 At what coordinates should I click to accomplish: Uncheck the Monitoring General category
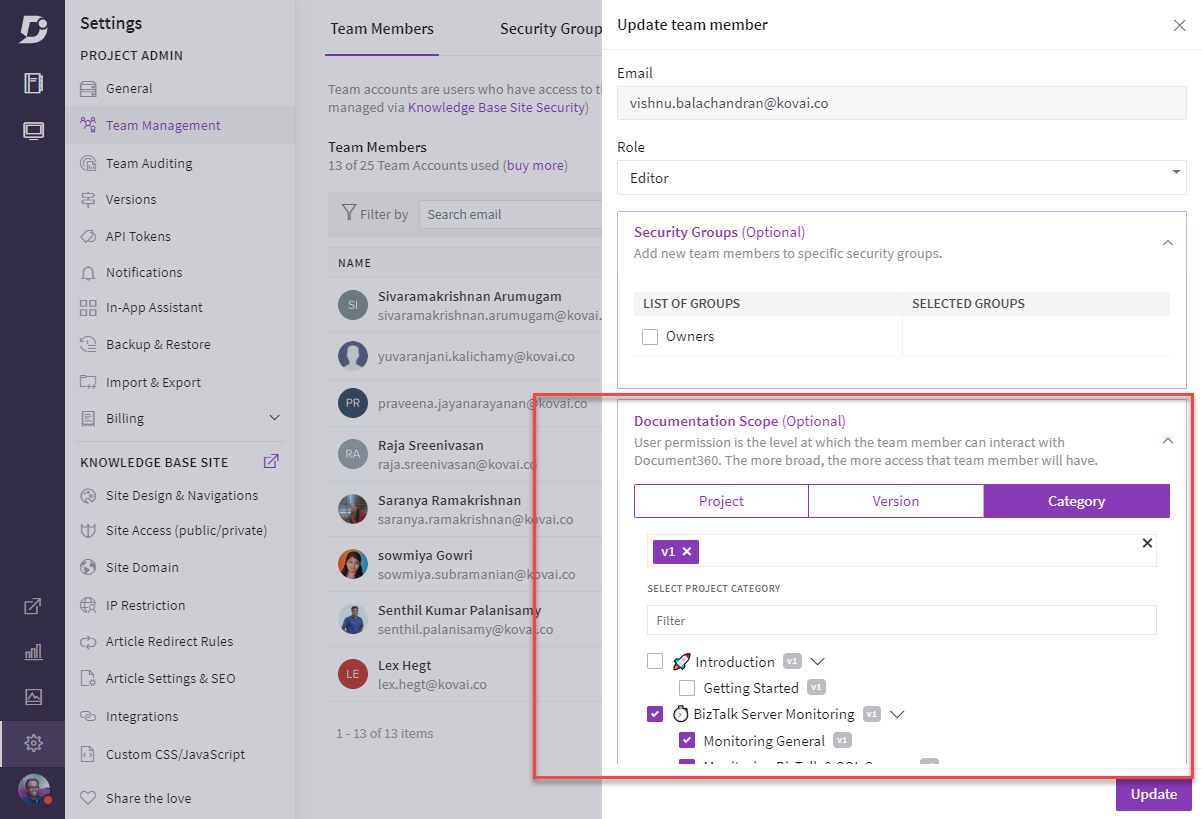(687, 740)
